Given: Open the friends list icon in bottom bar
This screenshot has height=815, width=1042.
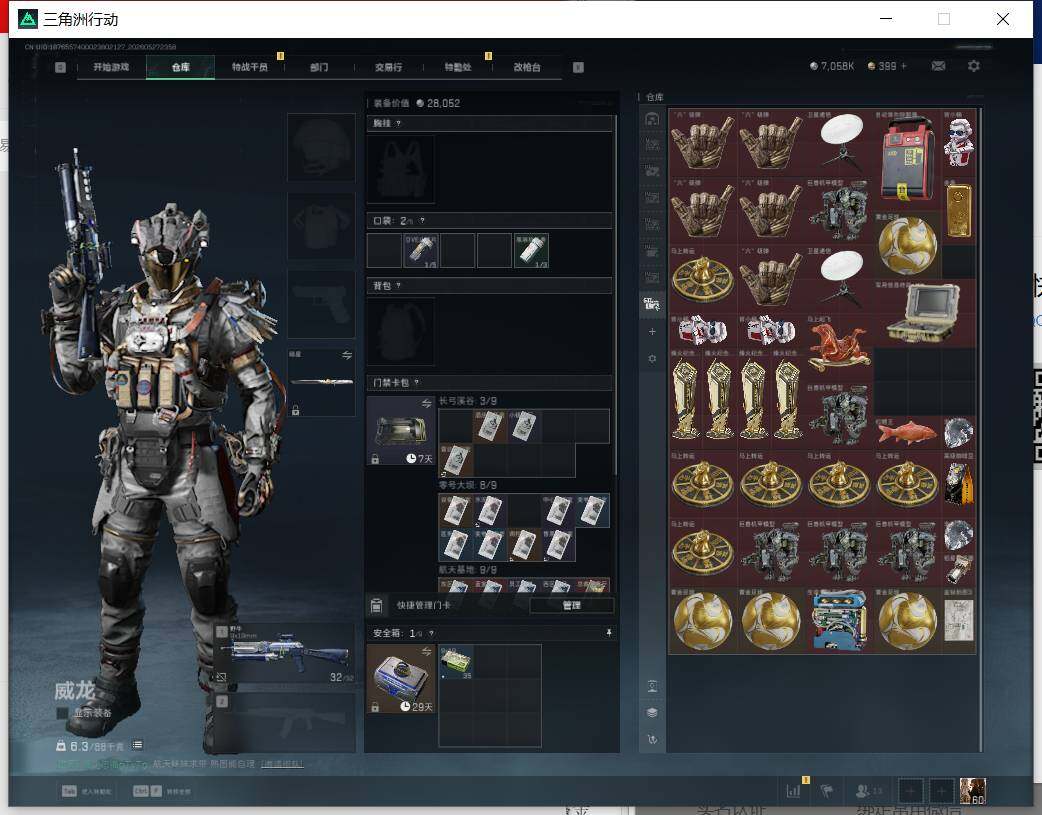Looking at the screenshot, I should tap(869, 790).
